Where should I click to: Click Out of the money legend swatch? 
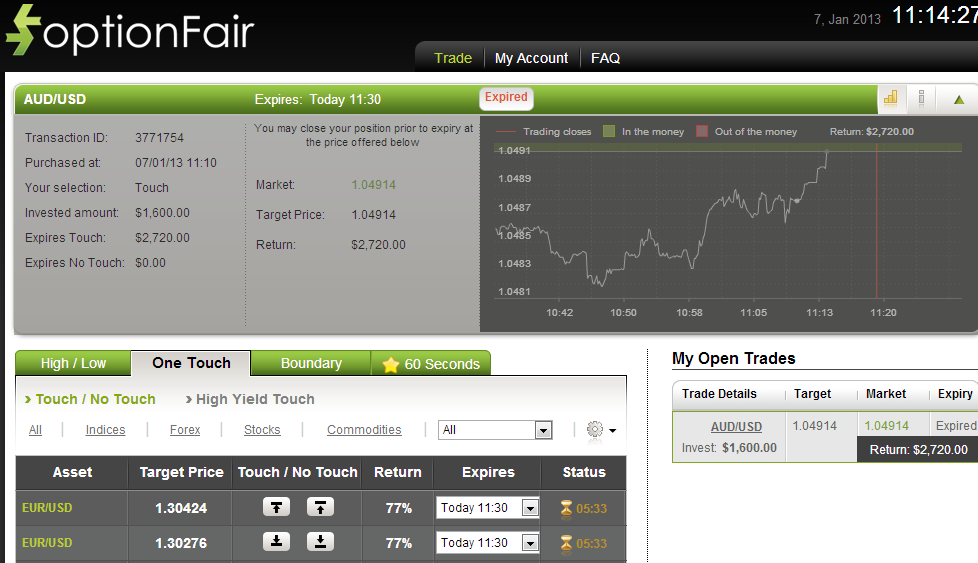pyautogui.click(x=702, y=131)
